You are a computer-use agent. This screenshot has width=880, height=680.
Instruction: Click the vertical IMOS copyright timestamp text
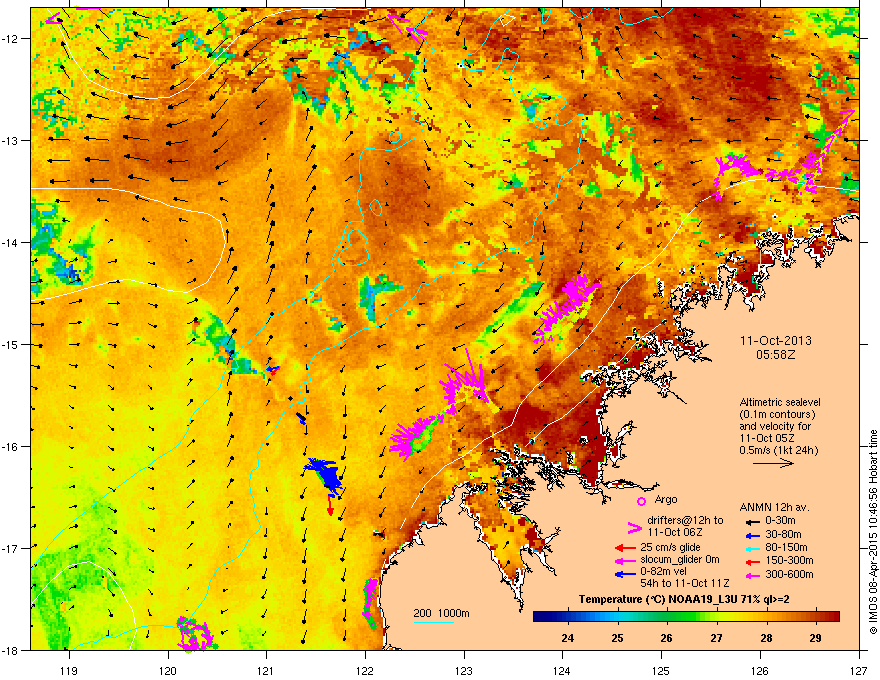point(873,532)
